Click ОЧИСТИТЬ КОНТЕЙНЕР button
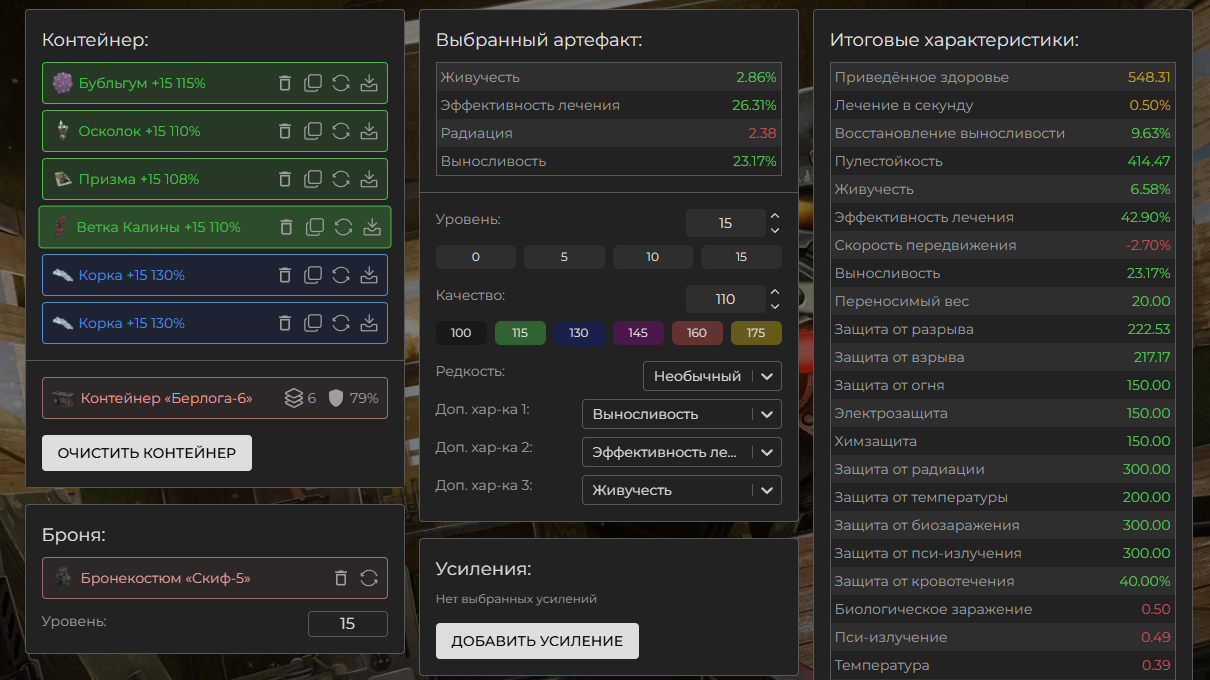The height and width of the screenshot is (680, 1210). tap(147, 453)
